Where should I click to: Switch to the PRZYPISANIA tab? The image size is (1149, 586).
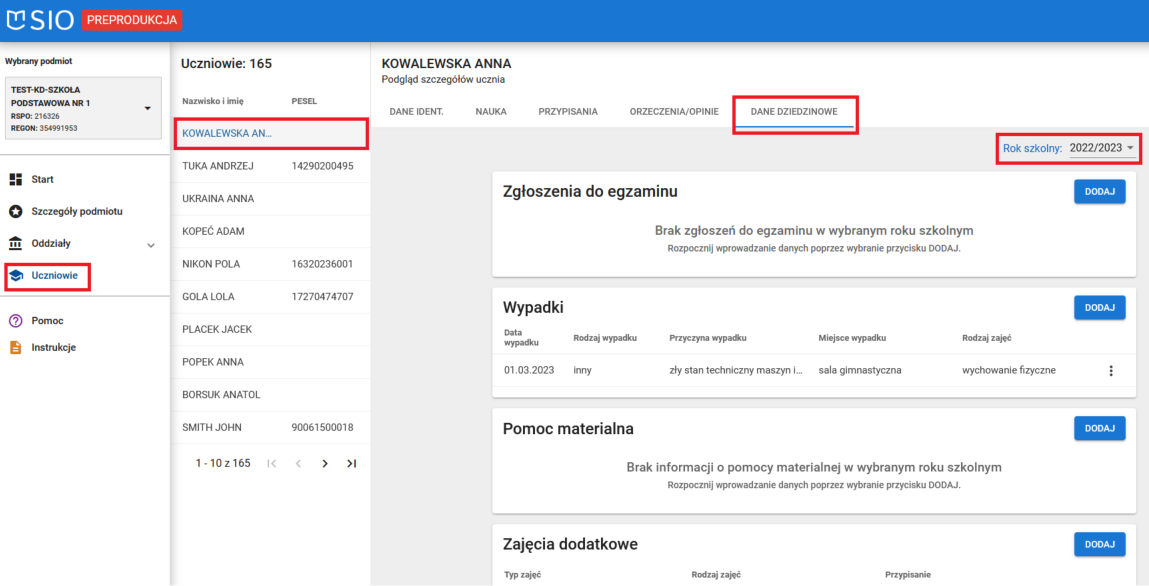click(x=568, y=112)
